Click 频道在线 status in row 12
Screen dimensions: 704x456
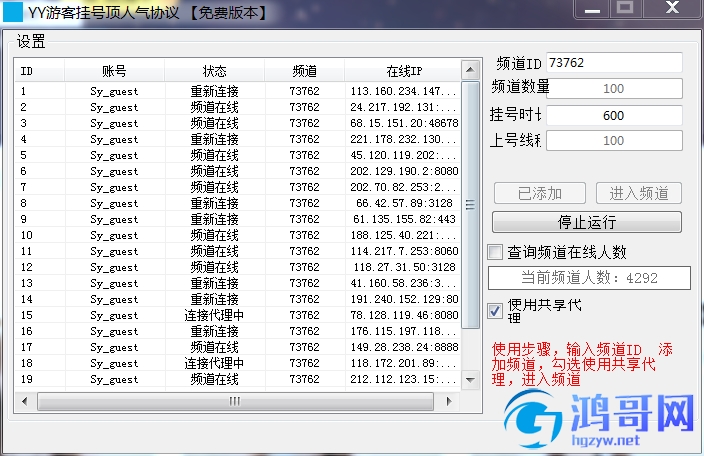click(215, 267)
